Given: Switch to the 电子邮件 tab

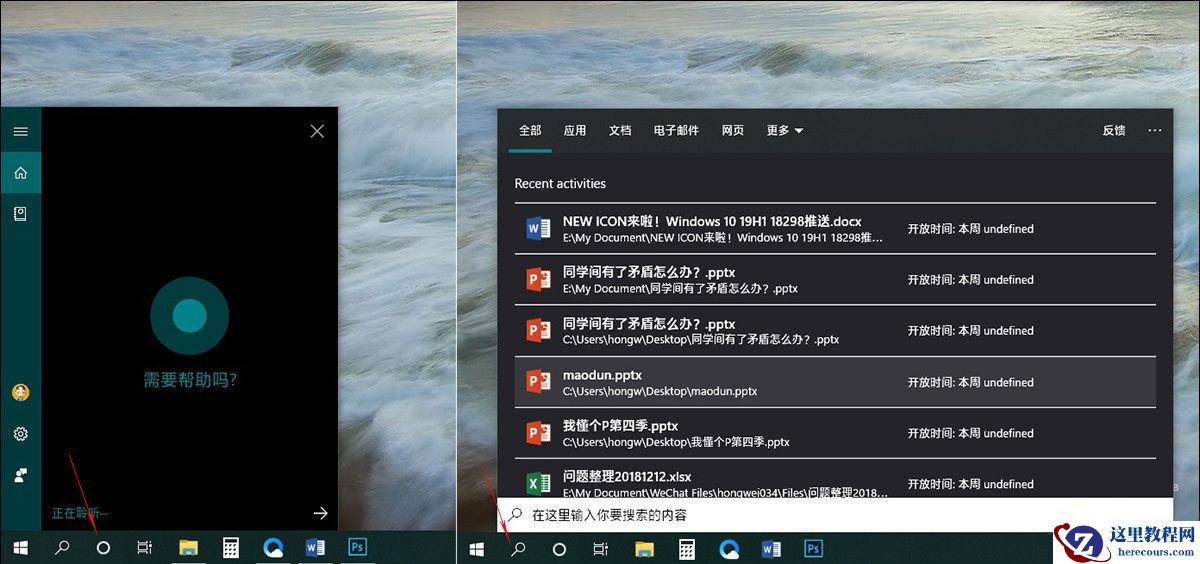Looking at the screenshot, I should click(x=676, y=131).
